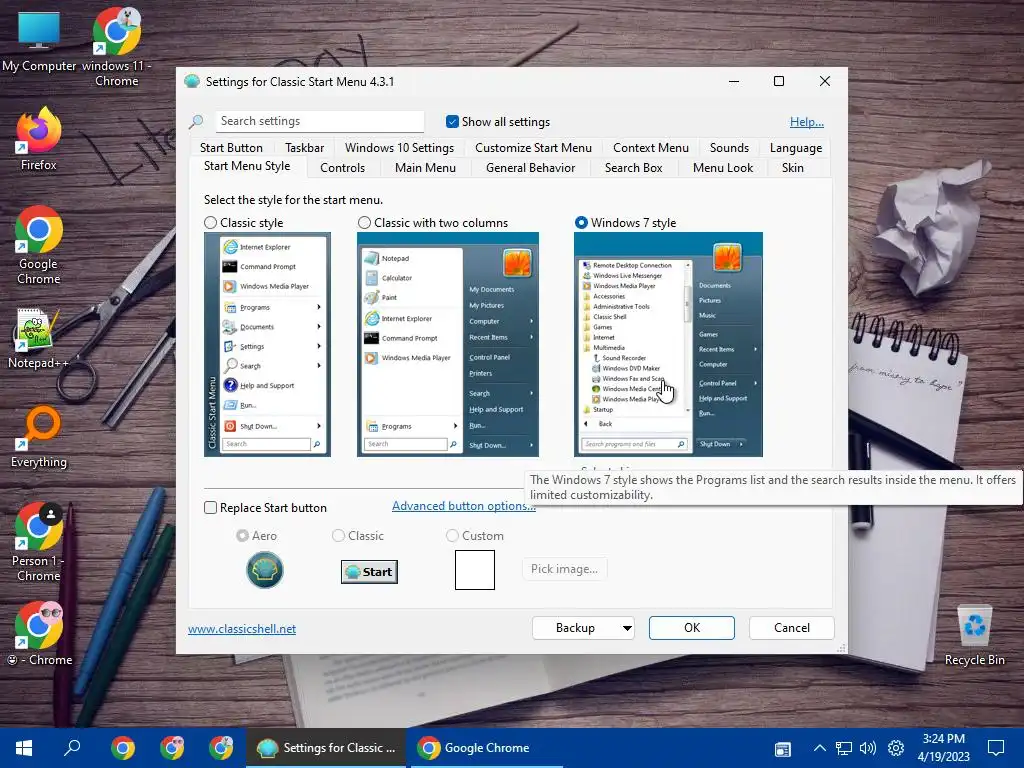Open Customize Start Menu tab
Image resolution: width=1024 pixels, height=768 pixels.
coord(534,148)
